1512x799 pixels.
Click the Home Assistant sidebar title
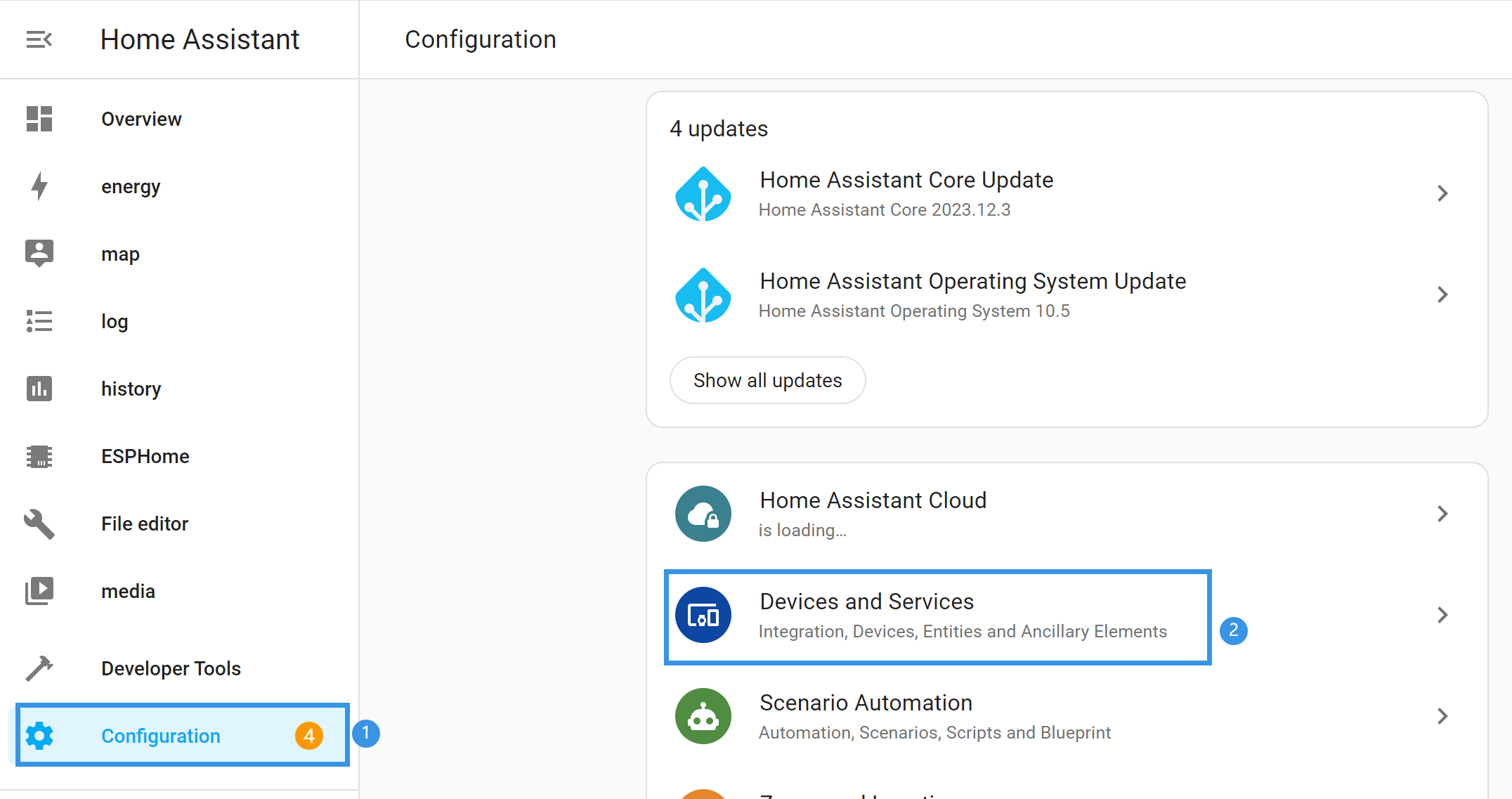[200, 39]
